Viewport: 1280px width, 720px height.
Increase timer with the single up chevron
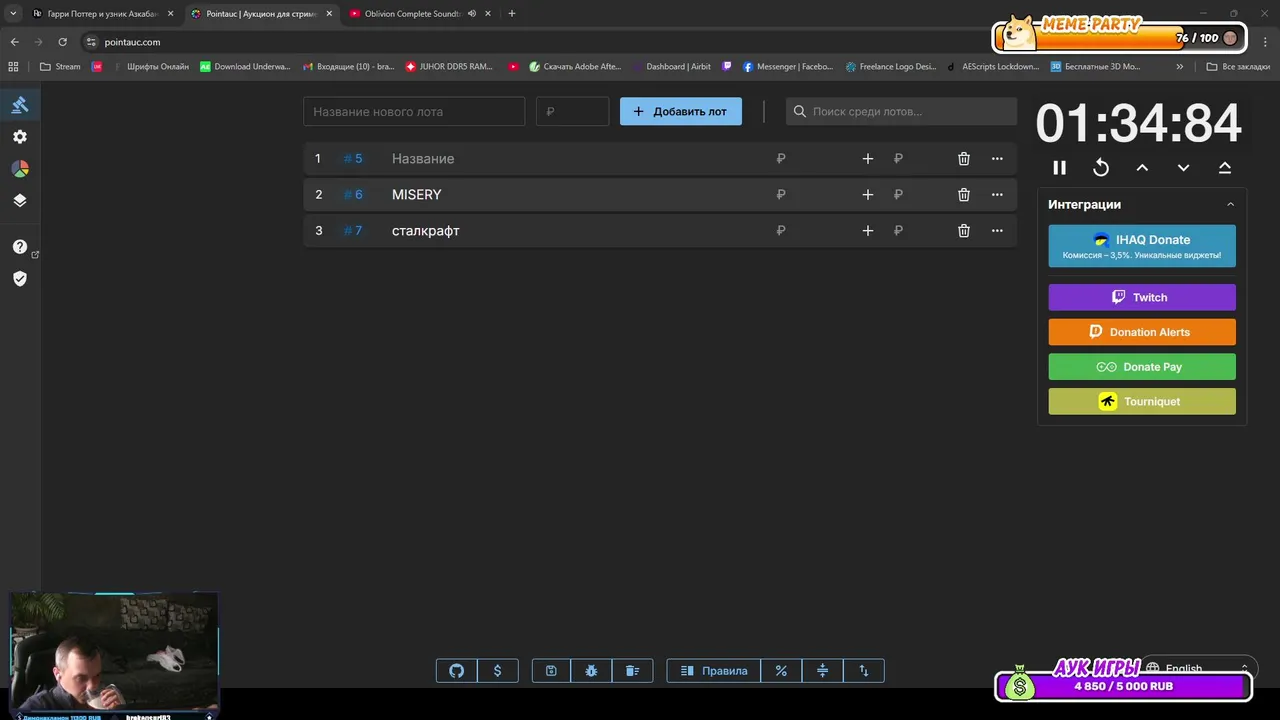tap(1142, 168)
